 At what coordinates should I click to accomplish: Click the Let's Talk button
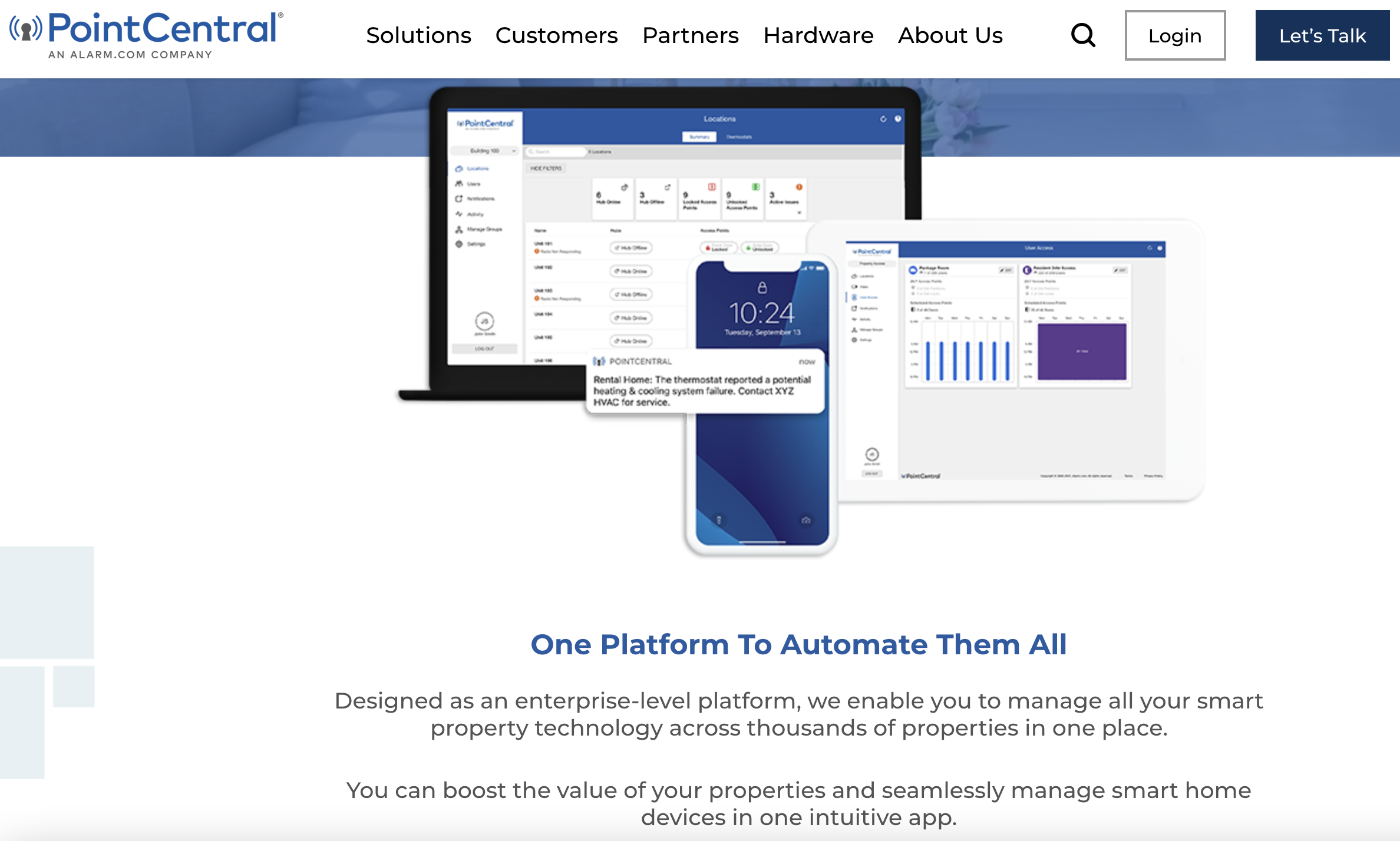tap(1321, 36)
